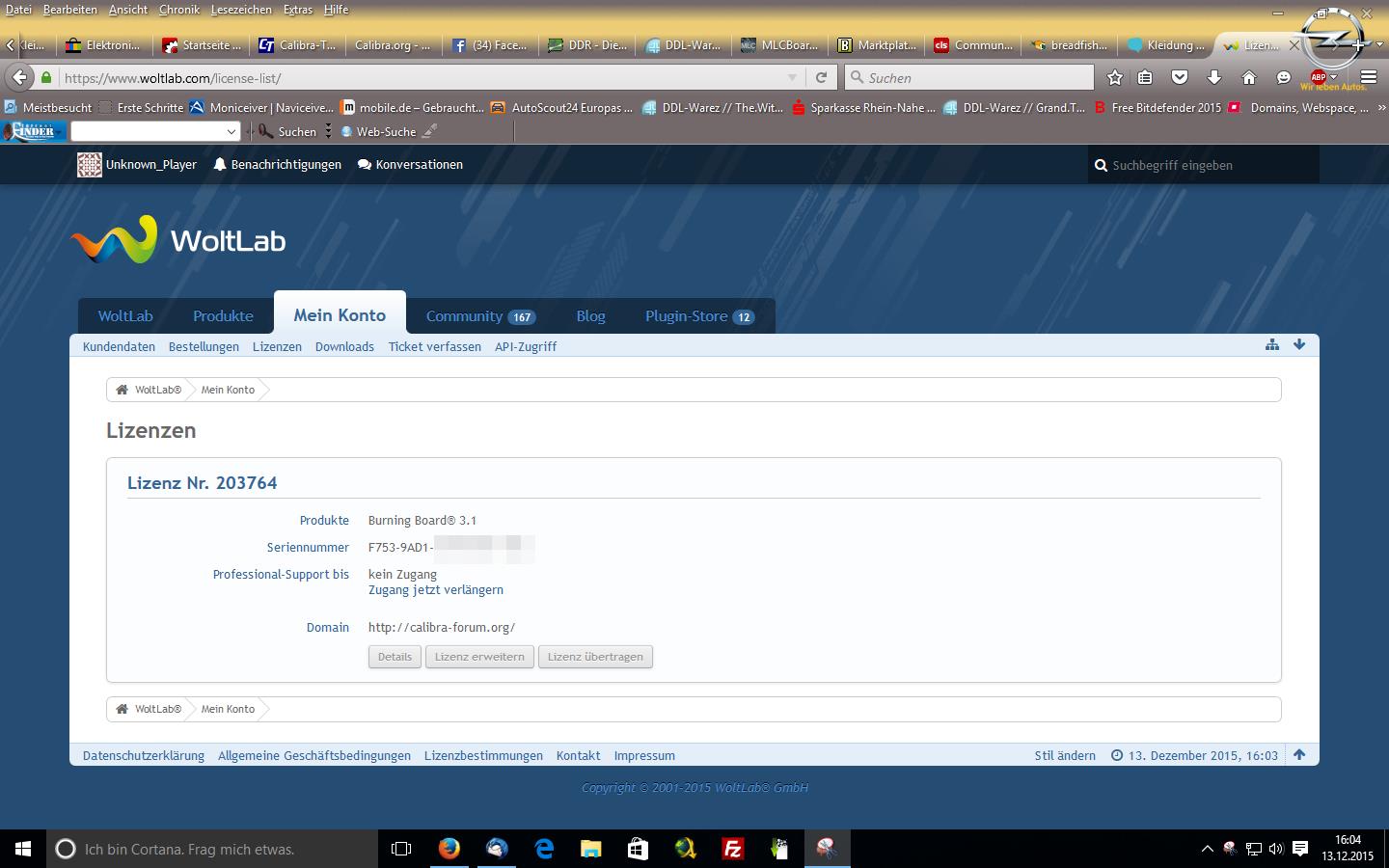Follow the Zugang jetzt verlängern link

[x=435, y=590]
